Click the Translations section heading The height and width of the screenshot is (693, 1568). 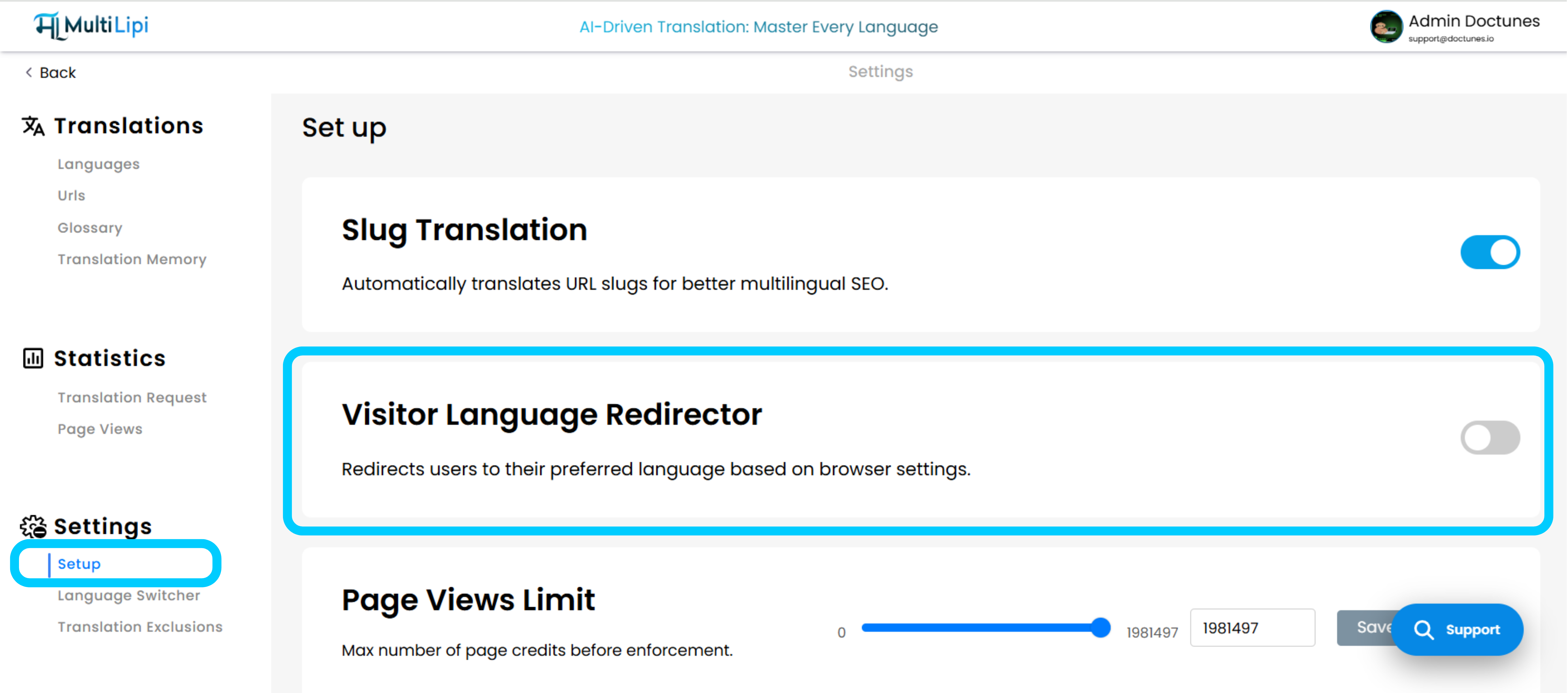[129, 126]
